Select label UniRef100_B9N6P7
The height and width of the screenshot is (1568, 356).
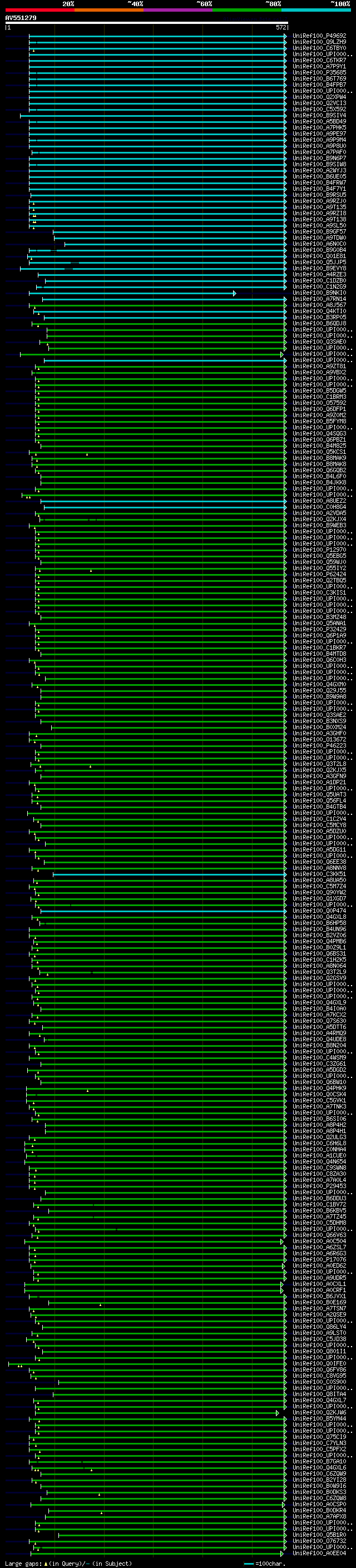pos(319,159)
